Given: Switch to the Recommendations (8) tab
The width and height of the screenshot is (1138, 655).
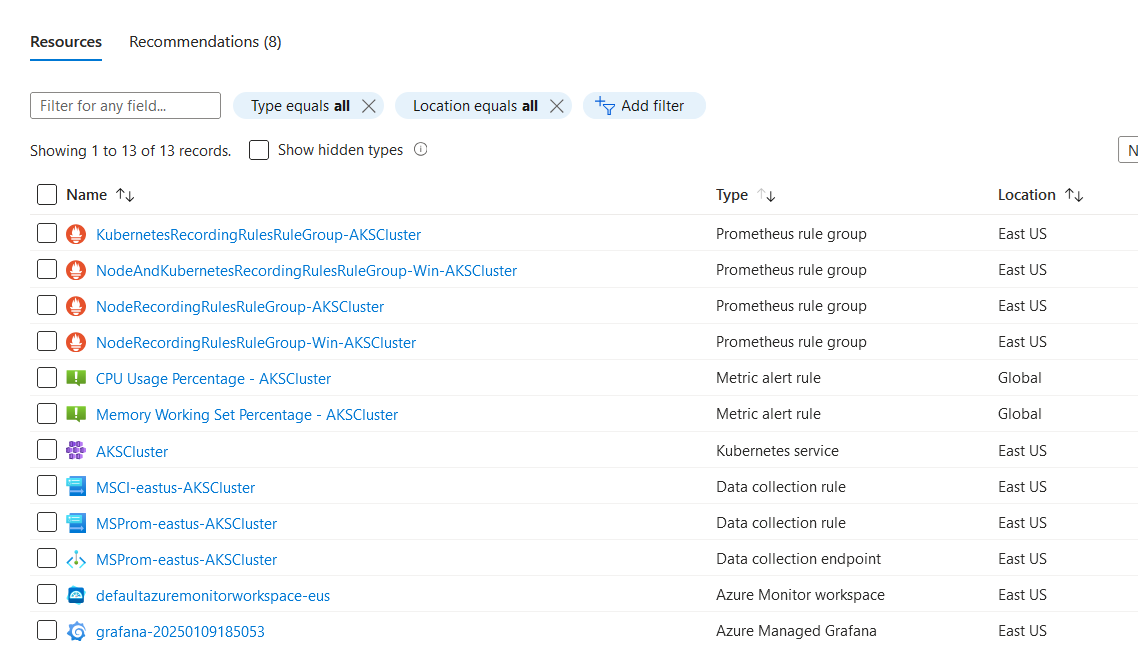Looking at the screenshot, I should coord(205,42).
